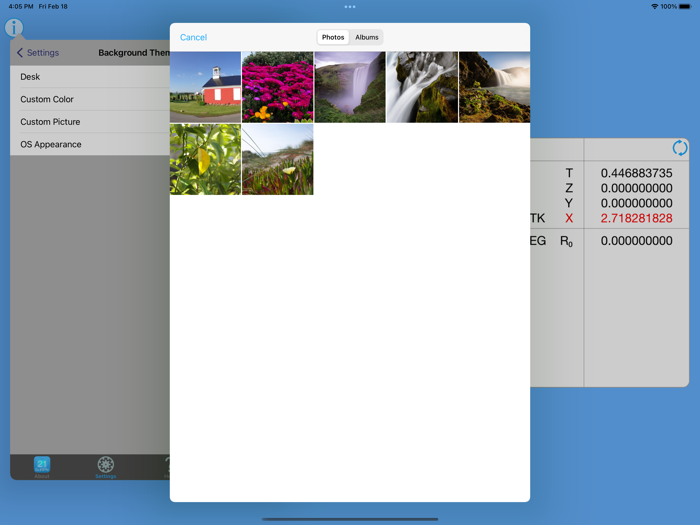Switch to the Albums tab
Image resolution: width=700 pixels, height=525 pixels.
(x=367, y=38)
